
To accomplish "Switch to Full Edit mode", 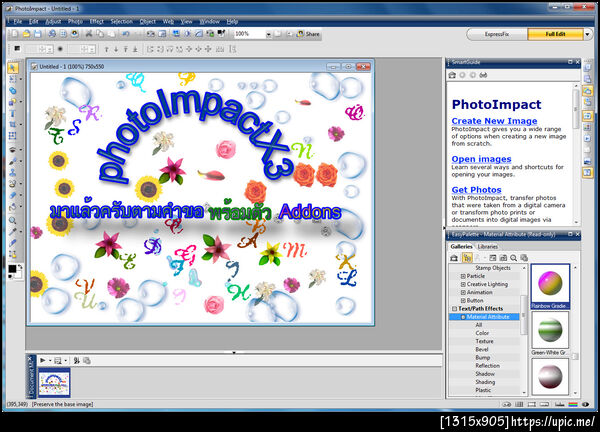I will (555, 34).
